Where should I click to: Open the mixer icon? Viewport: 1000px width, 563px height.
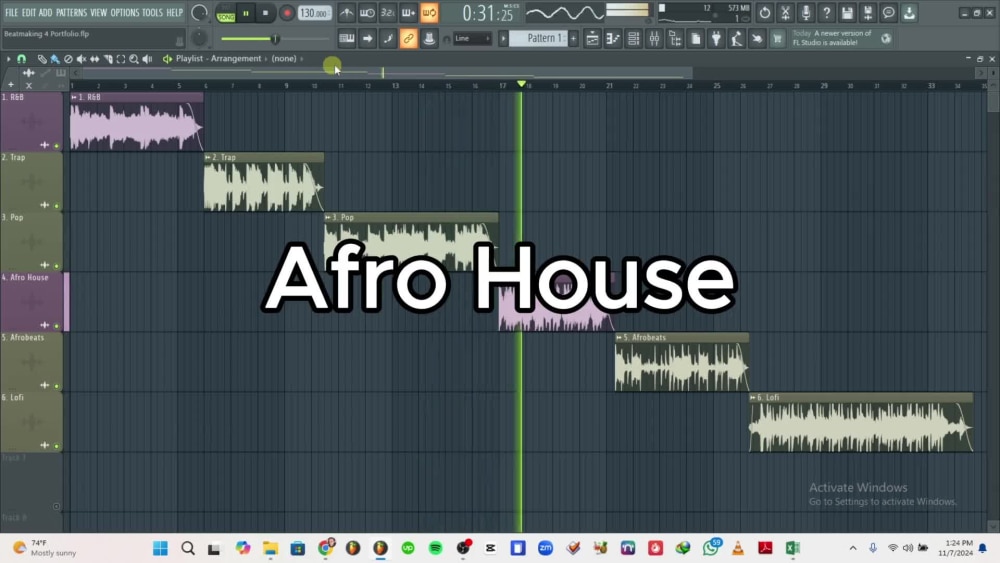coord(654,39)
